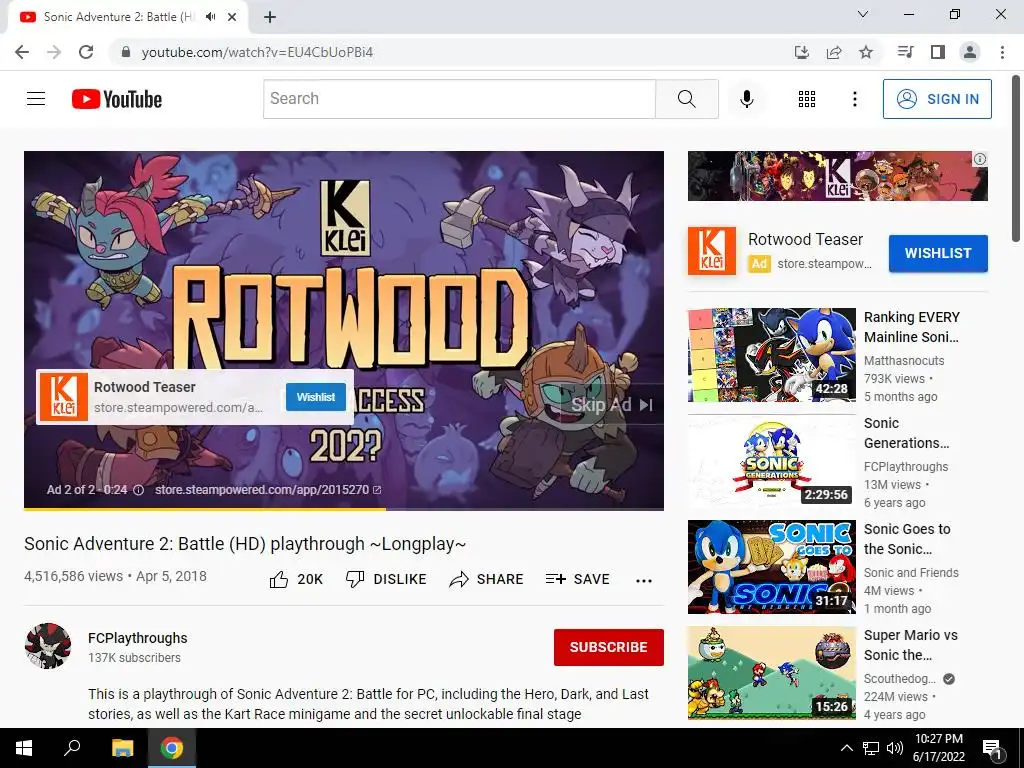Subscribe to FCPlaythroughs

click(609, 647)
